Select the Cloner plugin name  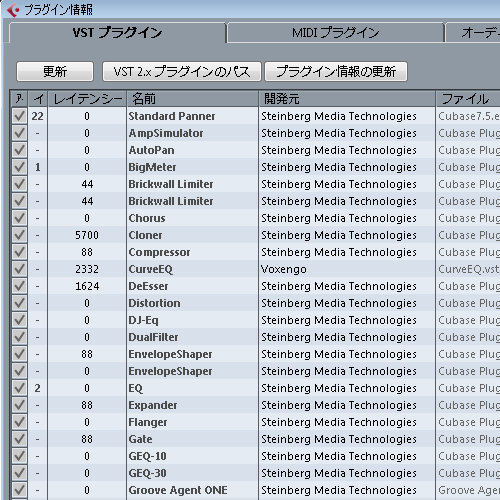point(145,235)
